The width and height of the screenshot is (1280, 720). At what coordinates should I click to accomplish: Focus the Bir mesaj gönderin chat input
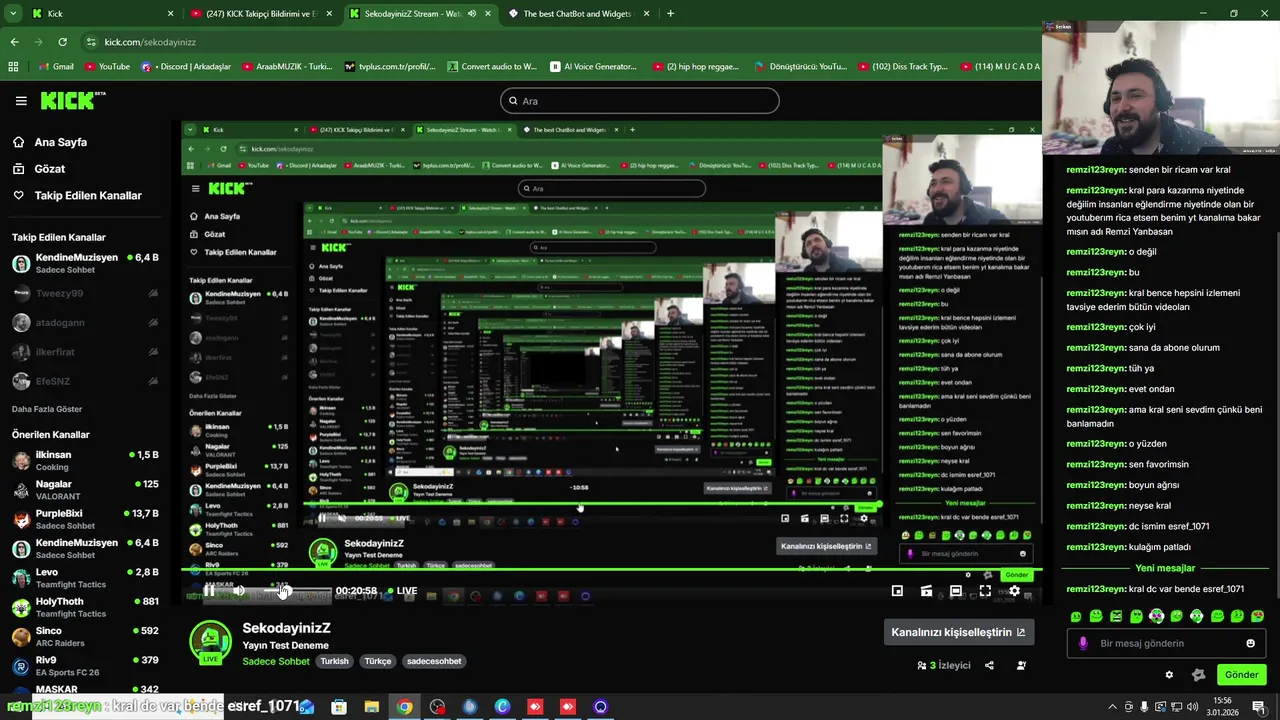(1165, 643)
